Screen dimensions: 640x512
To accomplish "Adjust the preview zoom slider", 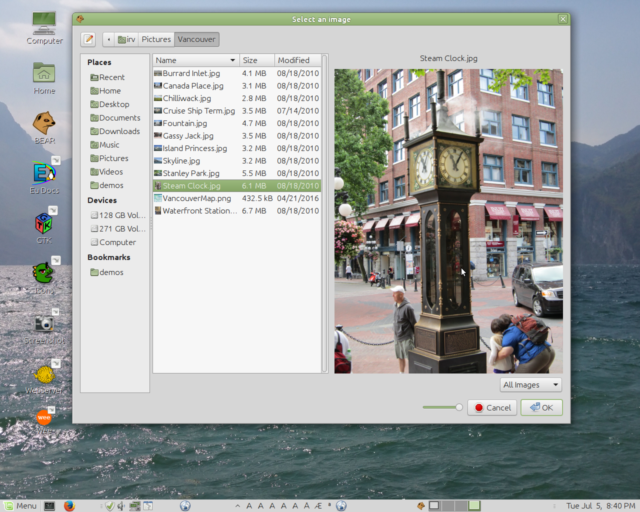I will pos(442,407).
